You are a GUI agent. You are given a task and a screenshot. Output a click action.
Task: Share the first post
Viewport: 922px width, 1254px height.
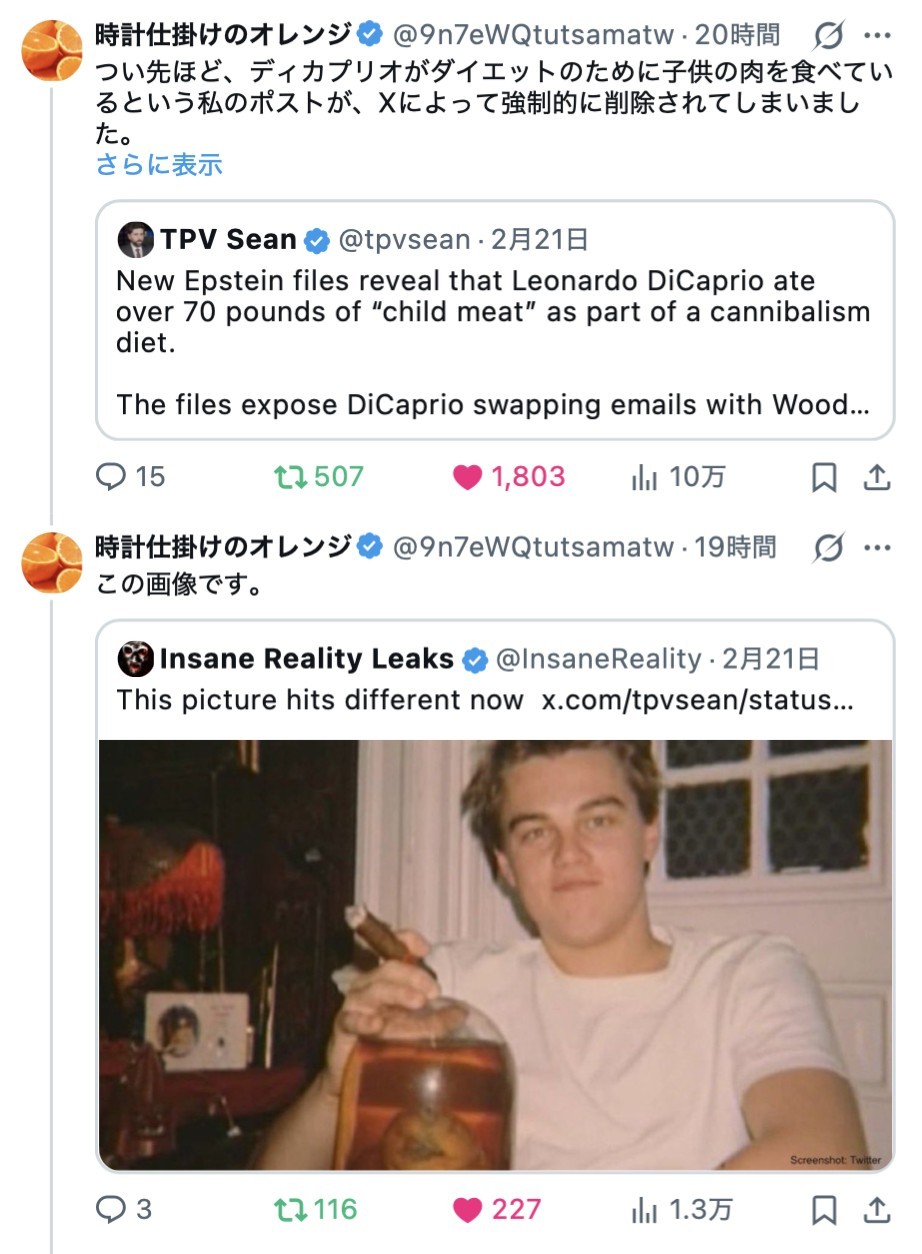(x=877, y=478)
